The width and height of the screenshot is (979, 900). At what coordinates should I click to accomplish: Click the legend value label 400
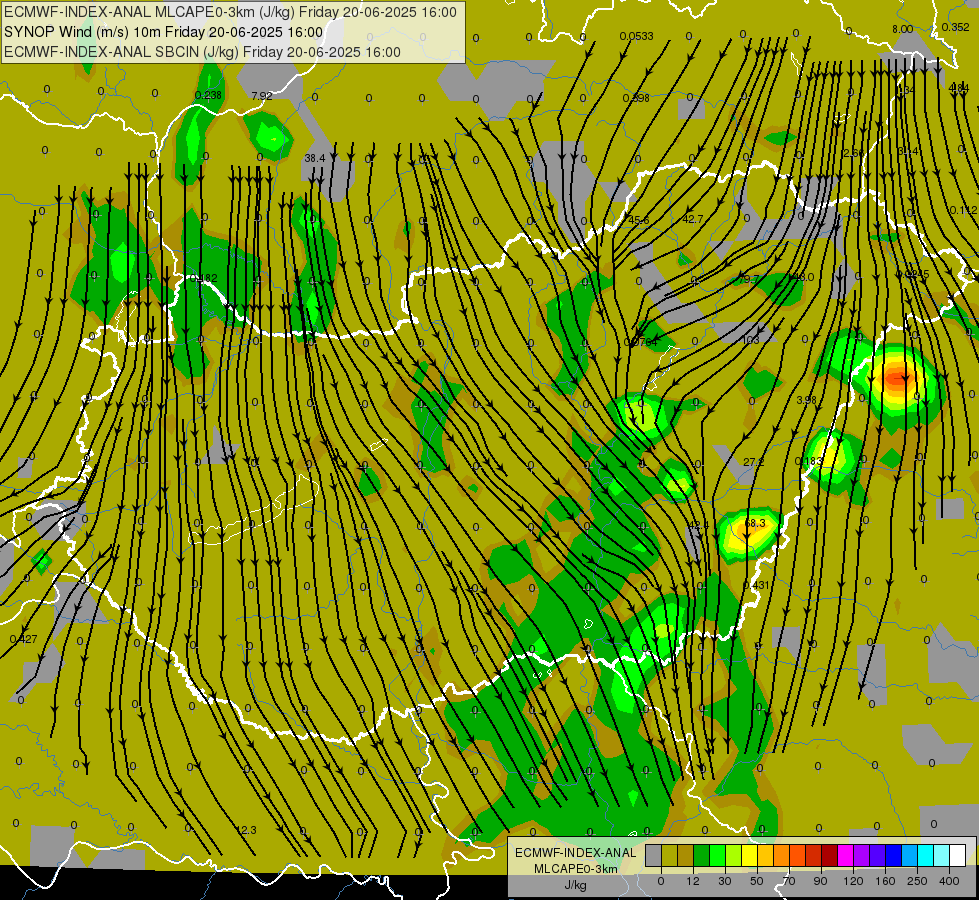click(949, 881)
